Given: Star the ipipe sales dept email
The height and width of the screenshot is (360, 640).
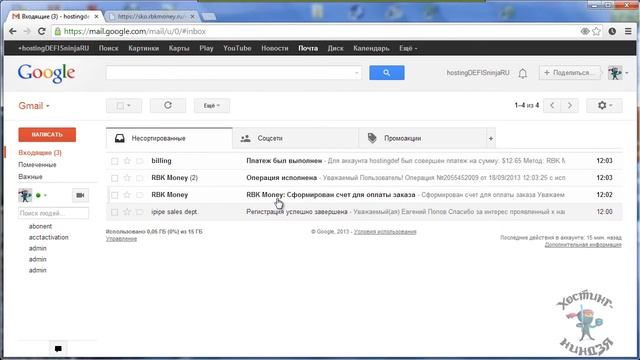Looking at the screenshot, I should tap(127, 212).
